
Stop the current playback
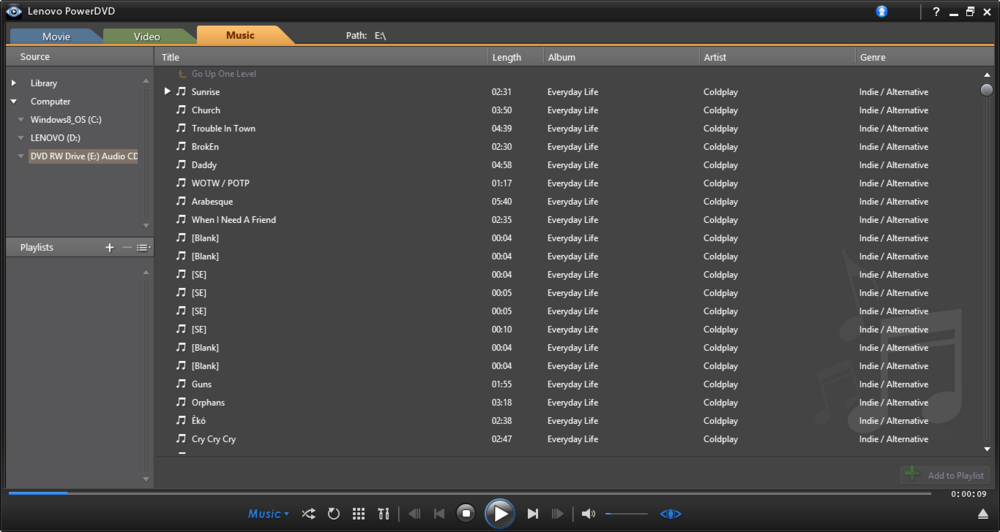point(466,513)
